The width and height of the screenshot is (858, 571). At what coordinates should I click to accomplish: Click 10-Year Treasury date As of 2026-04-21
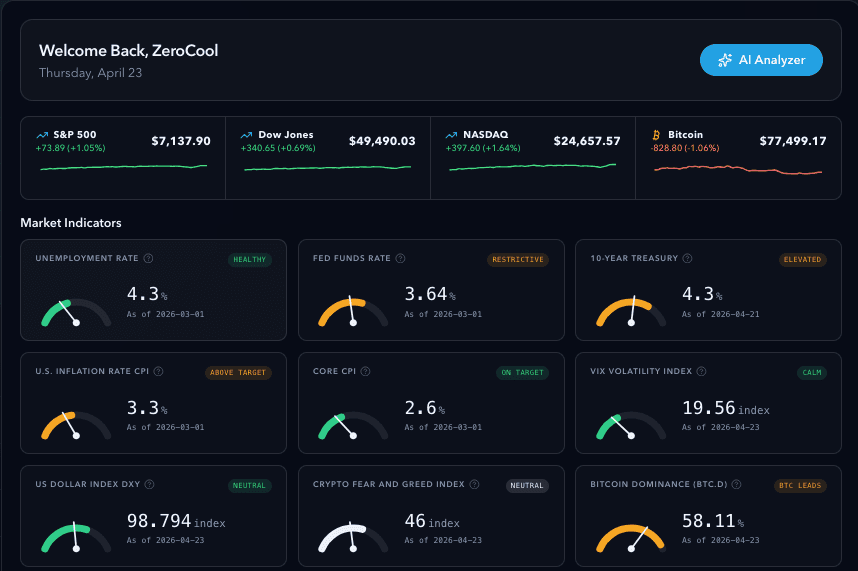[x=720, y=314]
